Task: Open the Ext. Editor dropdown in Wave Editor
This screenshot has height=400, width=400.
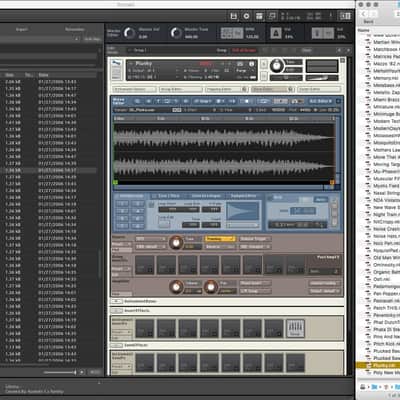Action: click(x=321, y=101)
